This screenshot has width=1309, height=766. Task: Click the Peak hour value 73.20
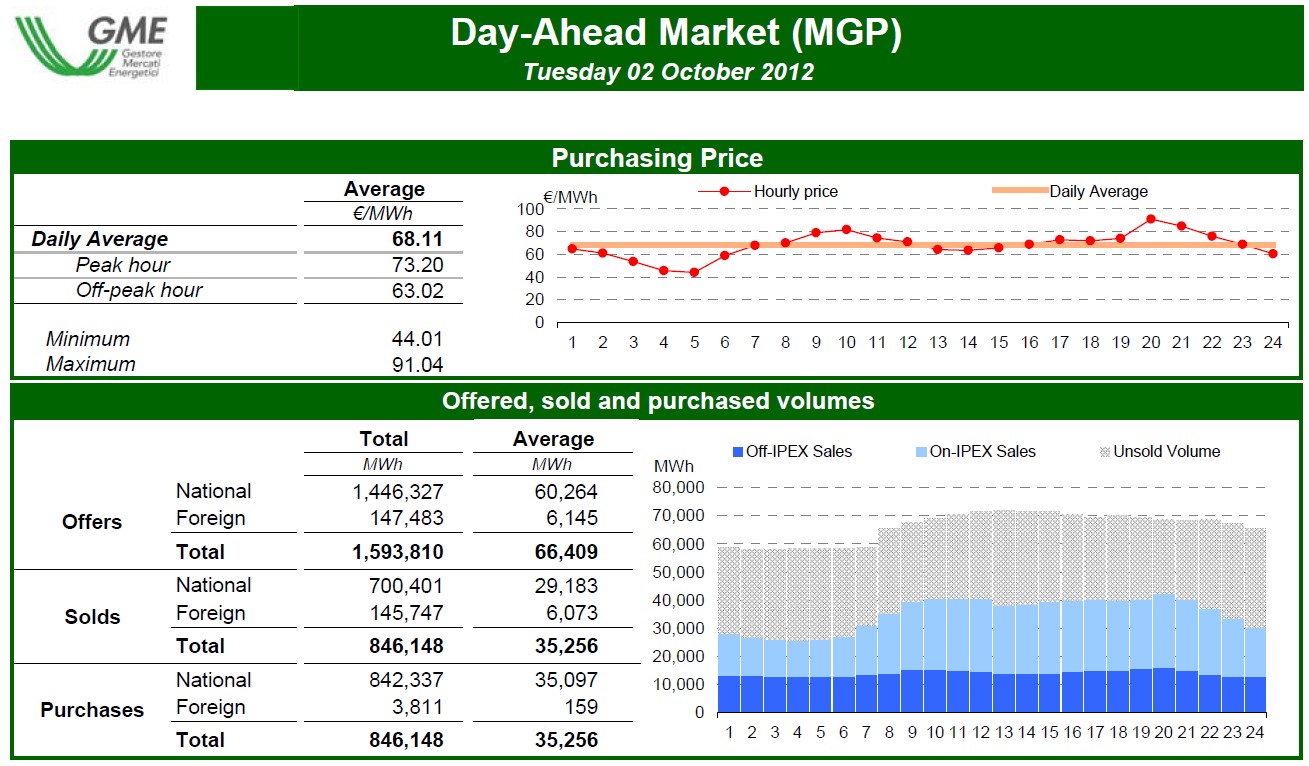click(418, 265)
